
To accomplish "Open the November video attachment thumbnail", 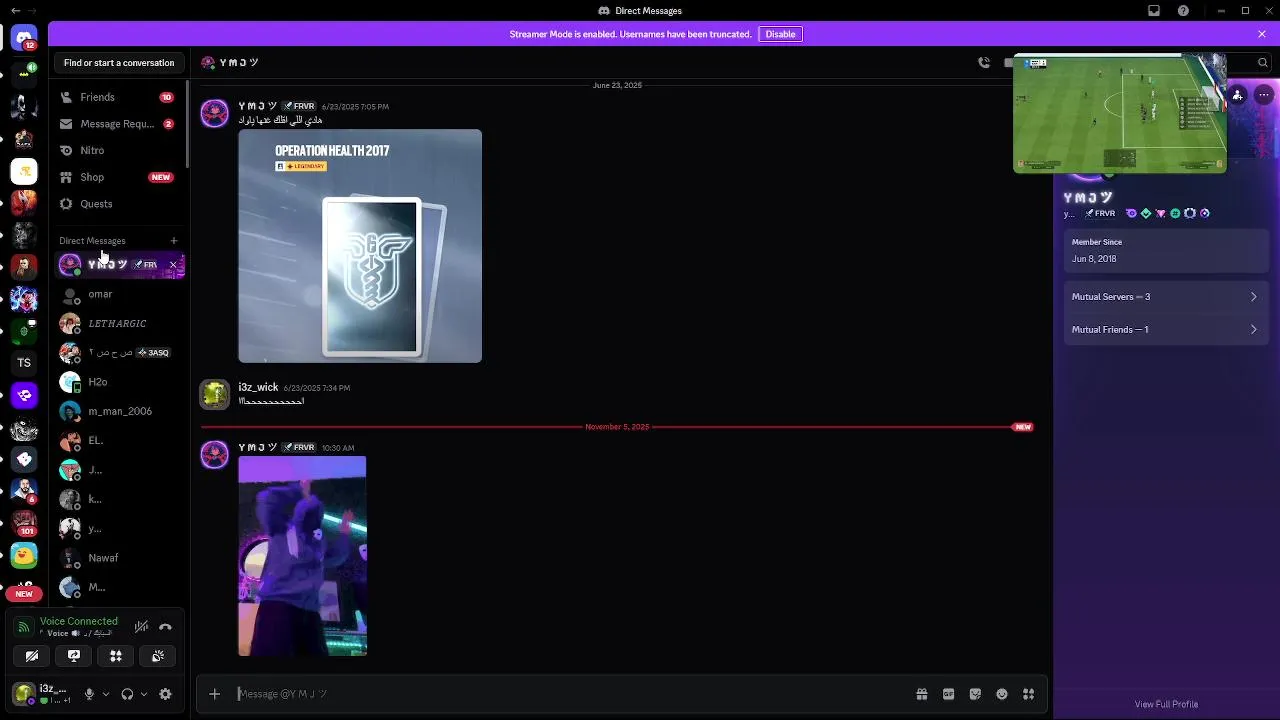I will 302,556.
